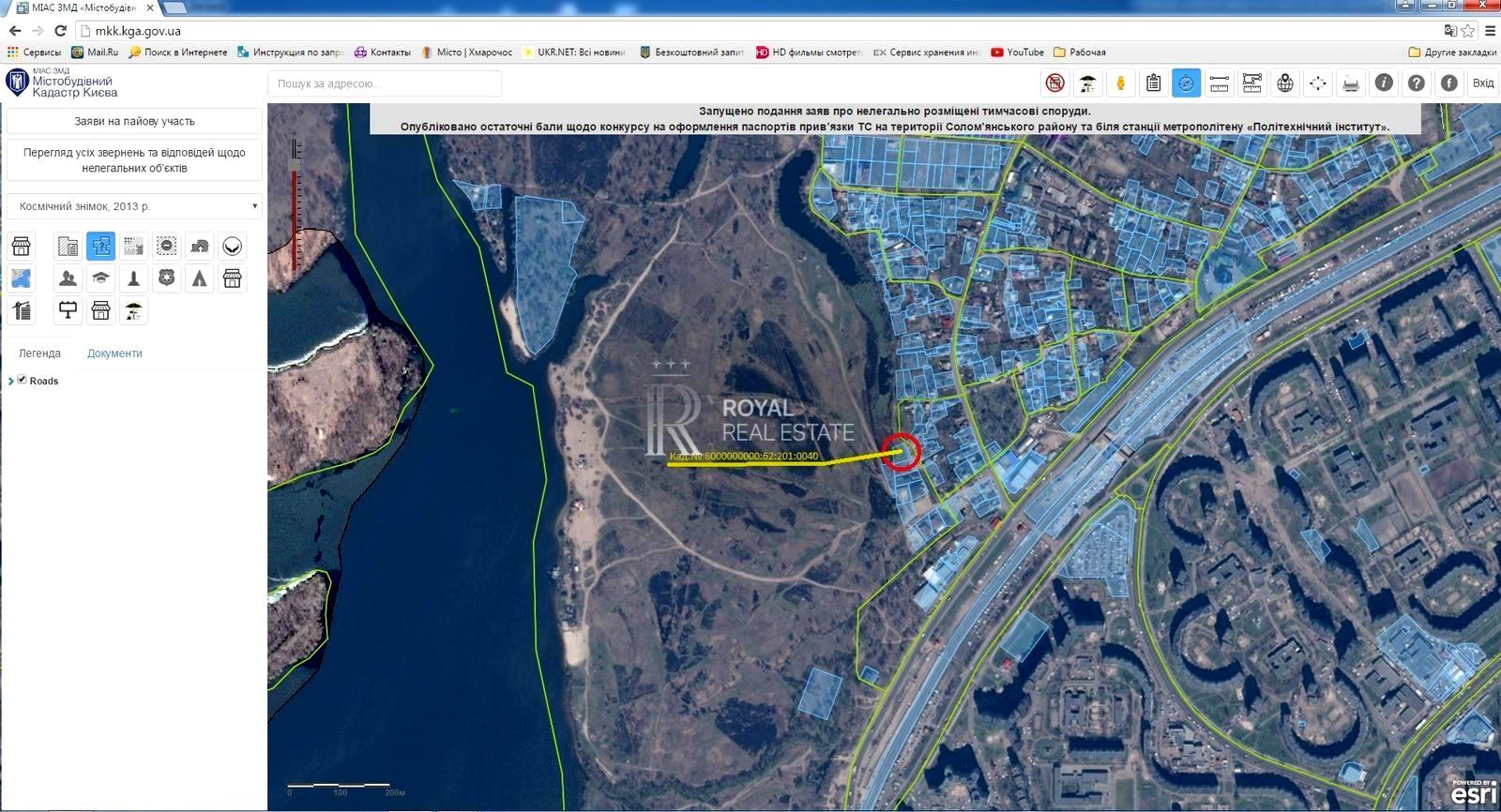The height and width of the screenshot is (812, 1501).
Task: Click the two people silhouette icon
Action: click(68, 278)
